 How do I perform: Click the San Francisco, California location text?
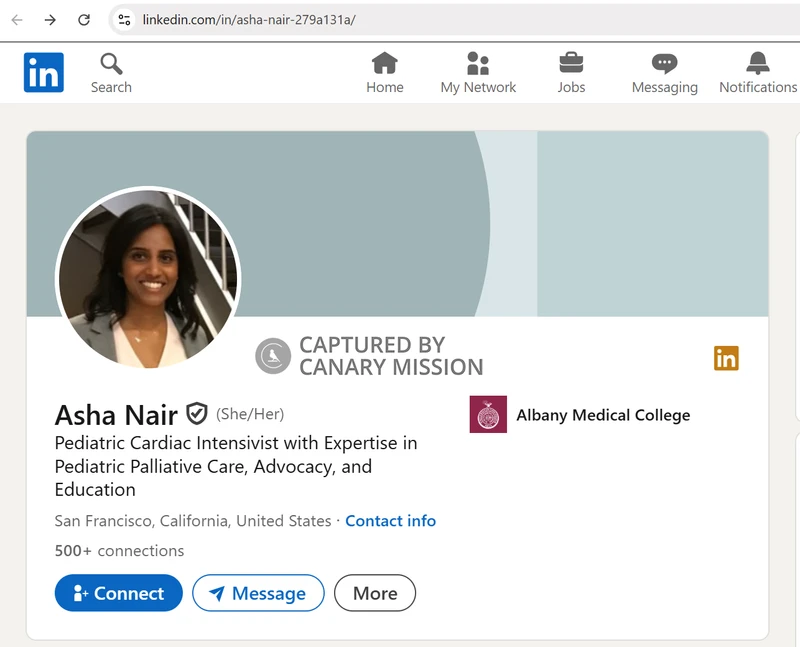[x=193, y=521]
